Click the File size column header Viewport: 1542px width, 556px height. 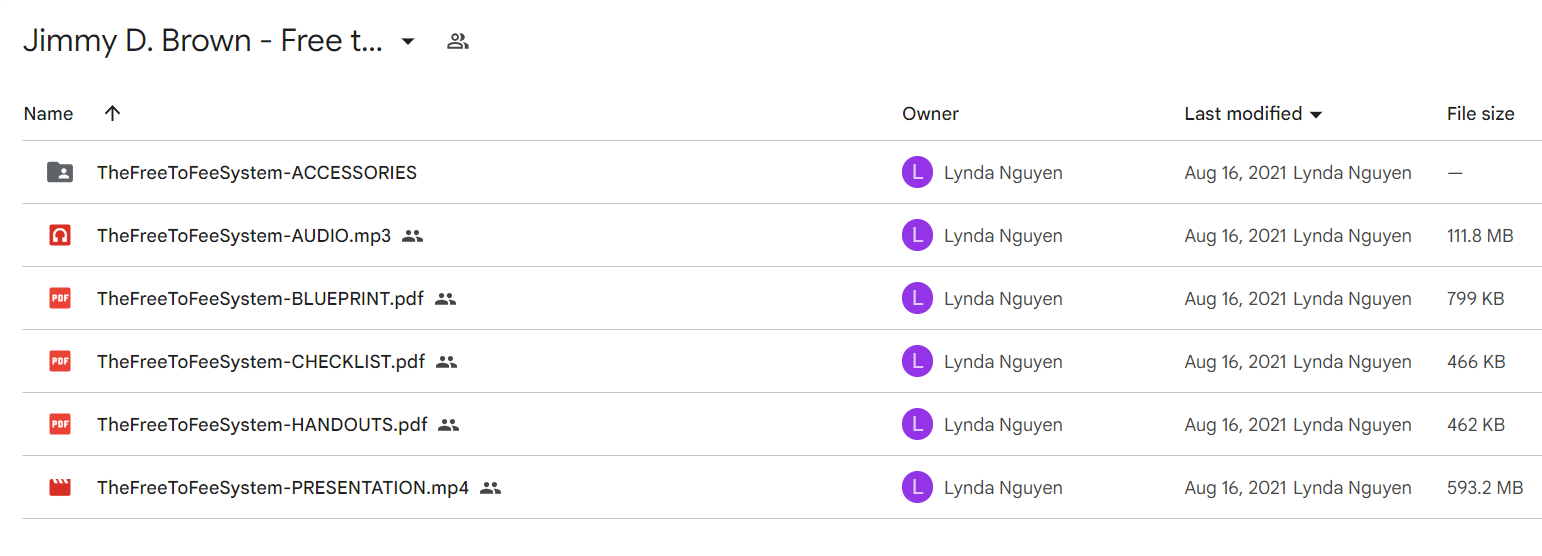[x=1480, y=114]
